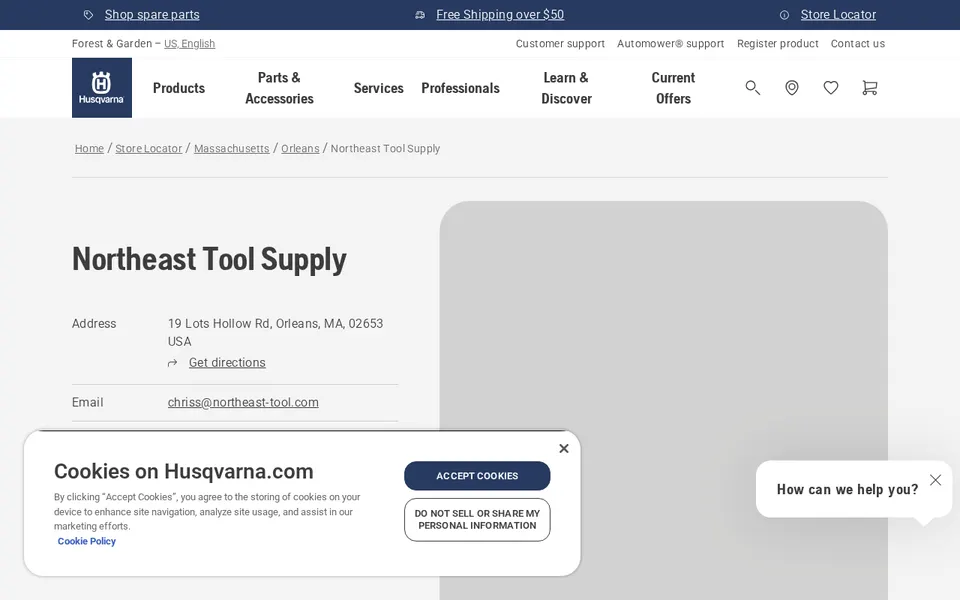This screenshot has width=960, height=600.
Task: Go to Automower® support
Action: tap(670, 43)
